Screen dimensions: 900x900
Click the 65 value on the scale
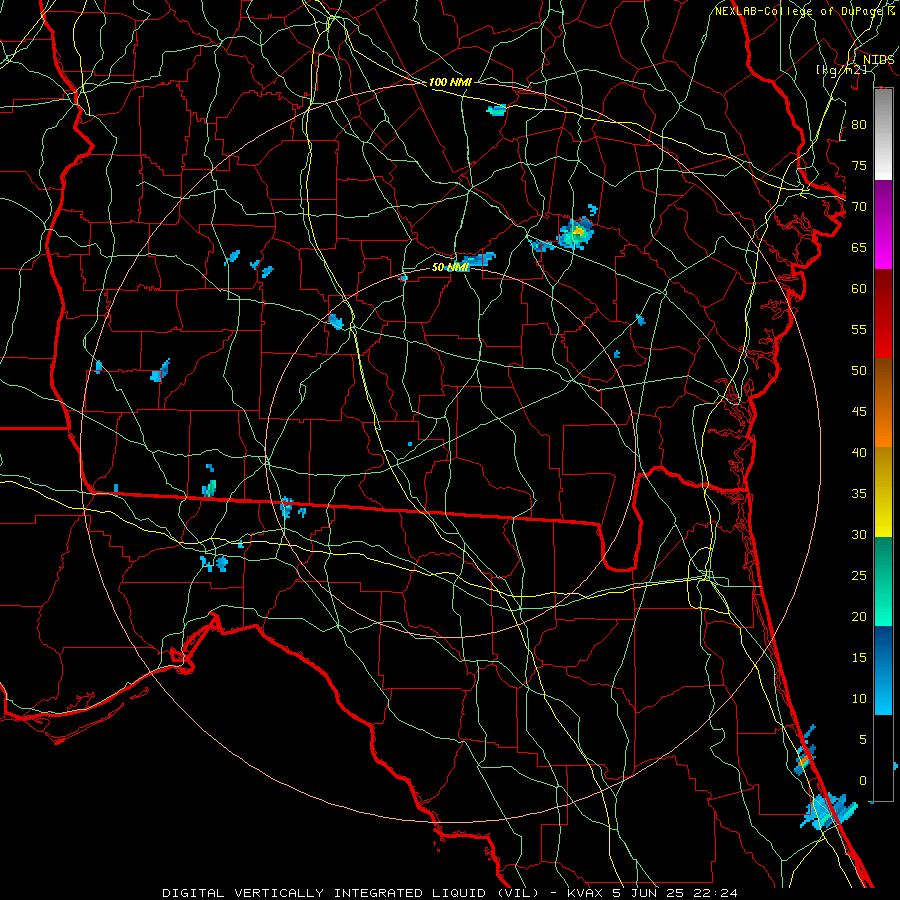click(x=859, y=247)
